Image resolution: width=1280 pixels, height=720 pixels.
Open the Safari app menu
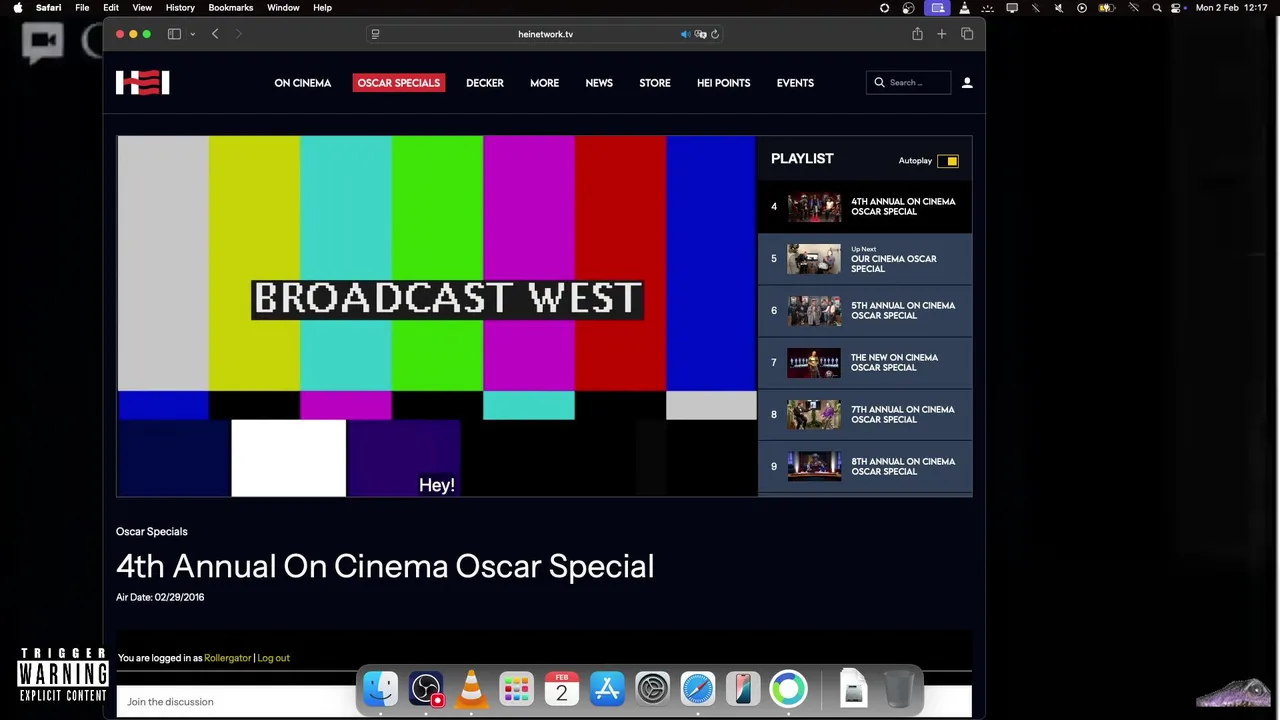(x=49, y=8)
